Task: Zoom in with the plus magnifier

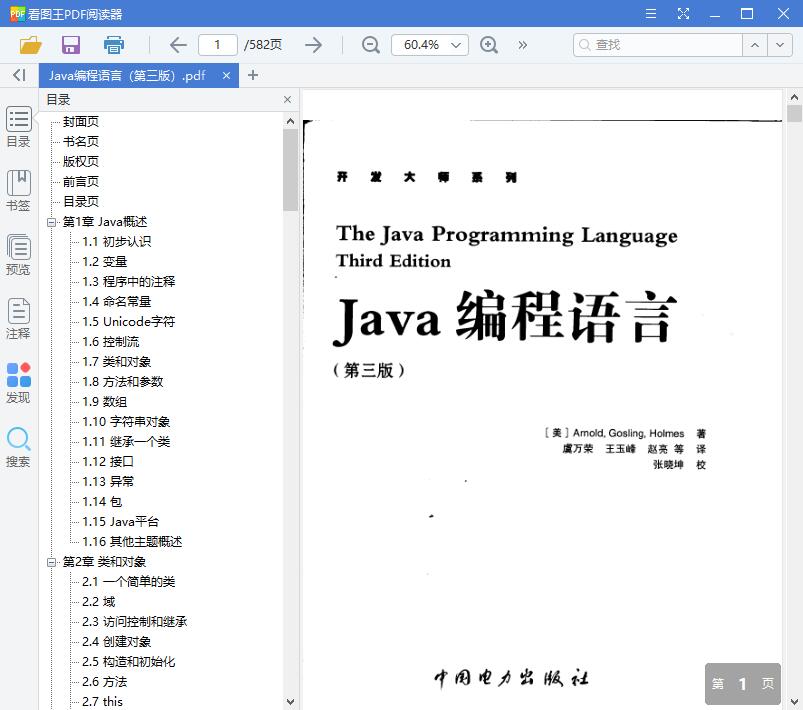Action: tap(489, 45)
